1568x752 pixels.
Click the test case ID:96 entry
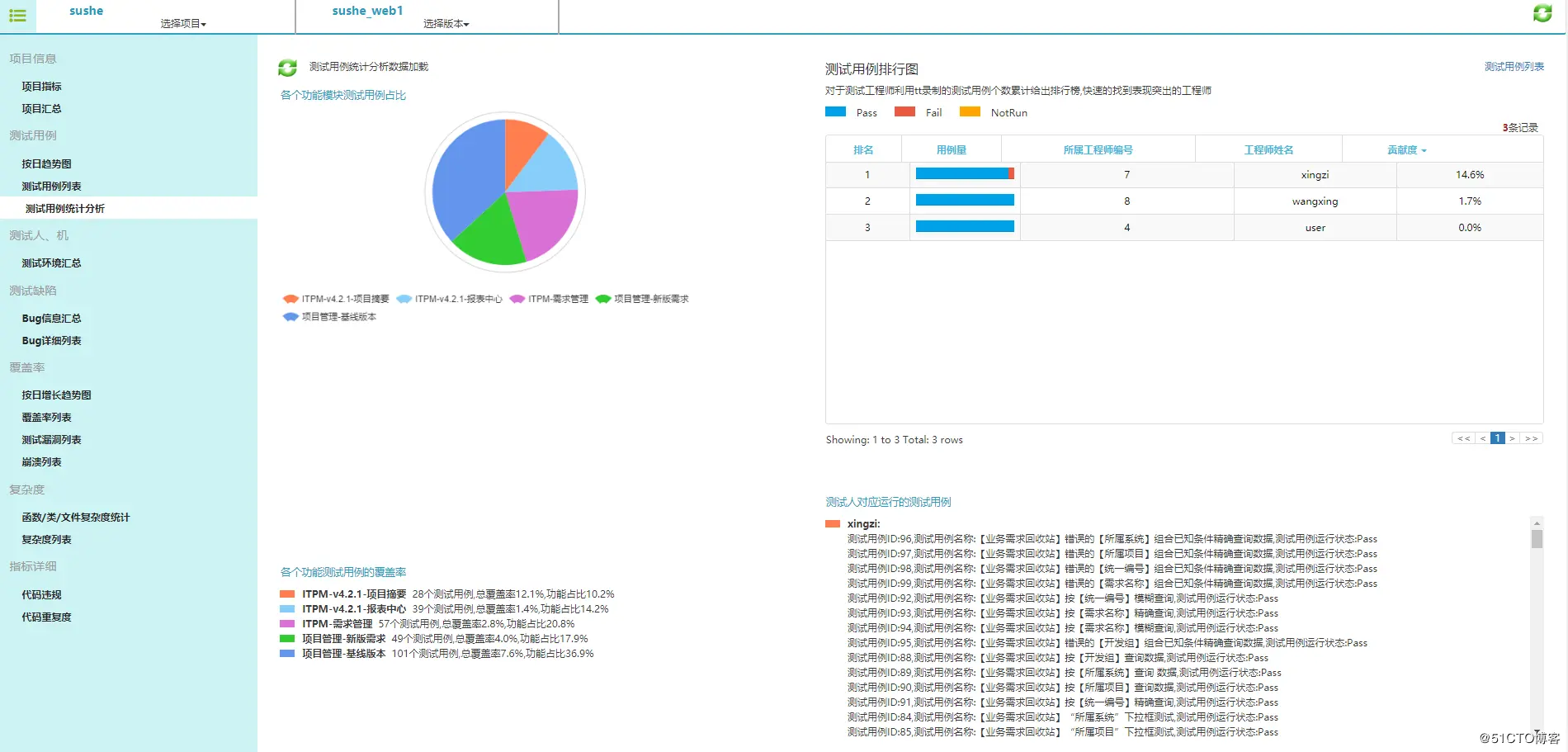[x=1112, y=539]
